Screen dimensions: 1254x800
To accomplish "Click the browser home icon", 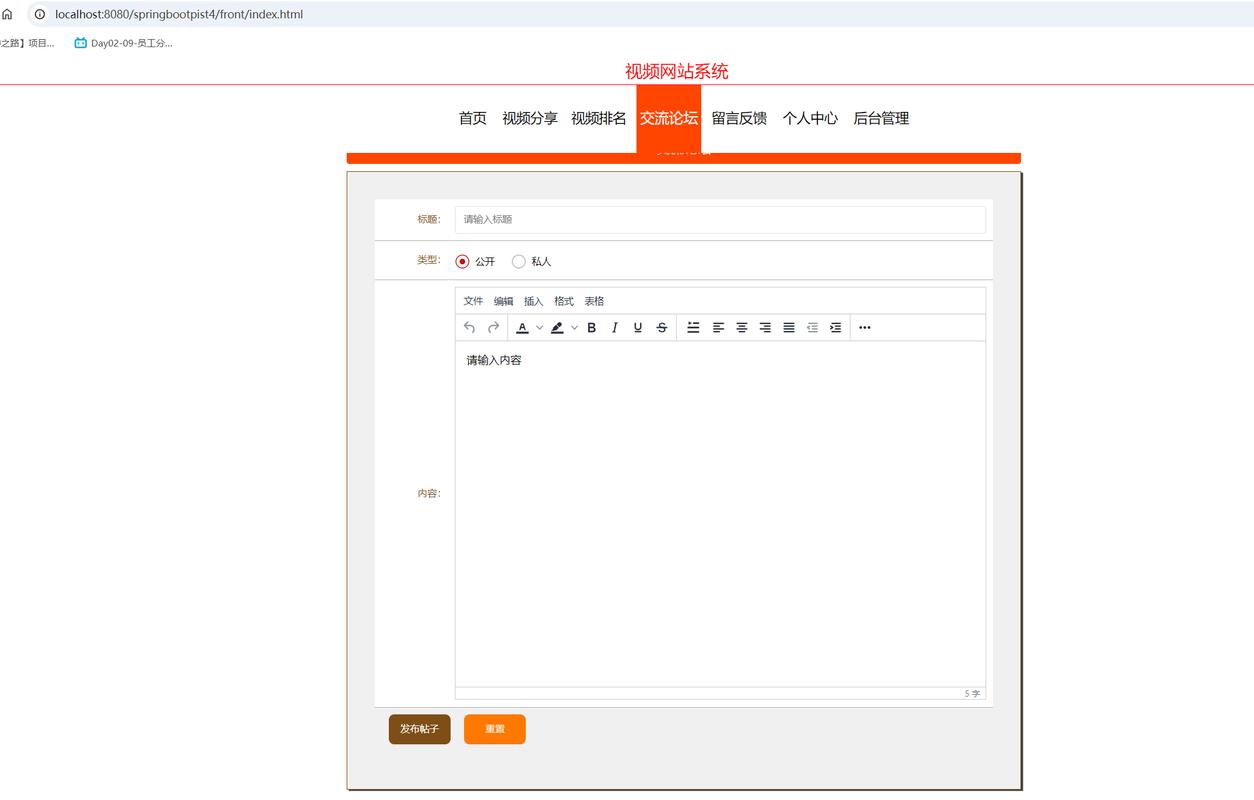I will [8, 14].
